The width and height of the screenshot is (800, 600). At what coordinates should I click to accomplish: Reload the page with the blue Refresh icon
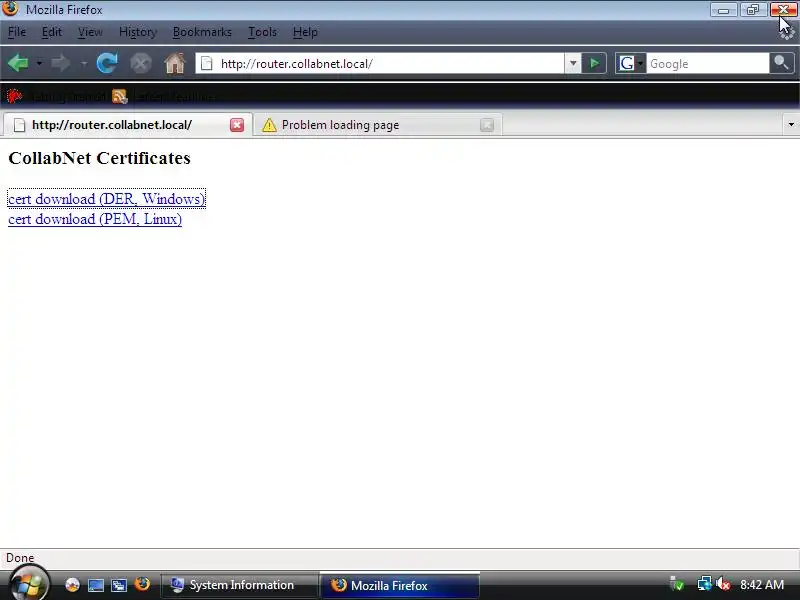coord(107,63)
